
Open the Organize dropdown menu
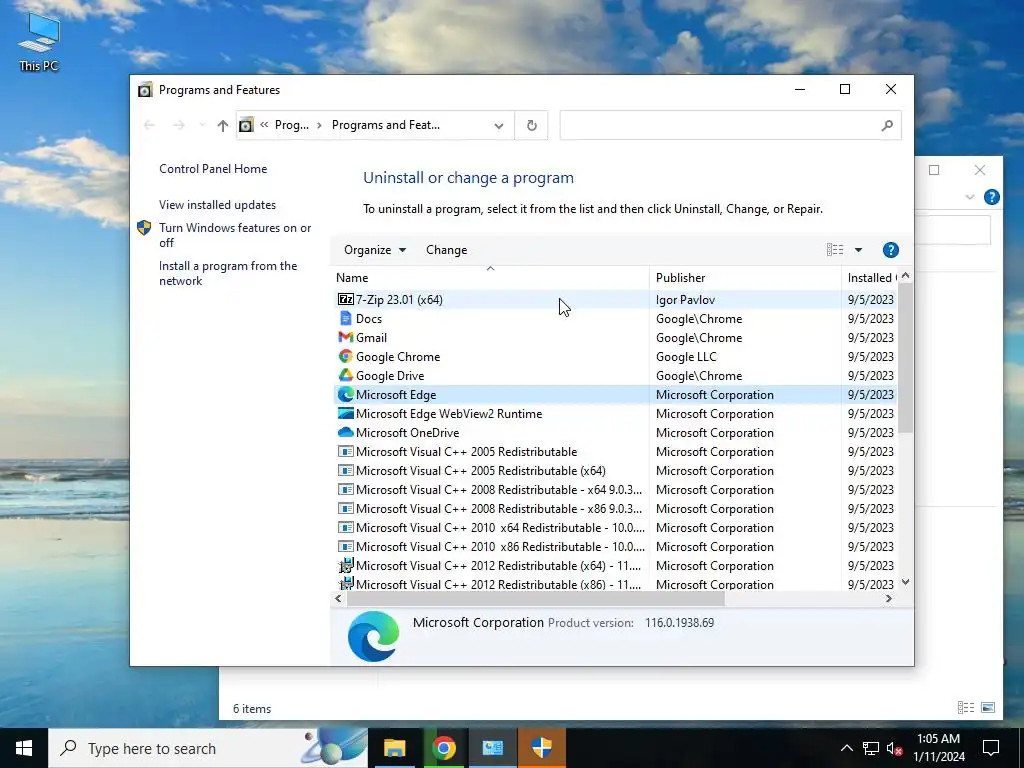pos(375,250)
